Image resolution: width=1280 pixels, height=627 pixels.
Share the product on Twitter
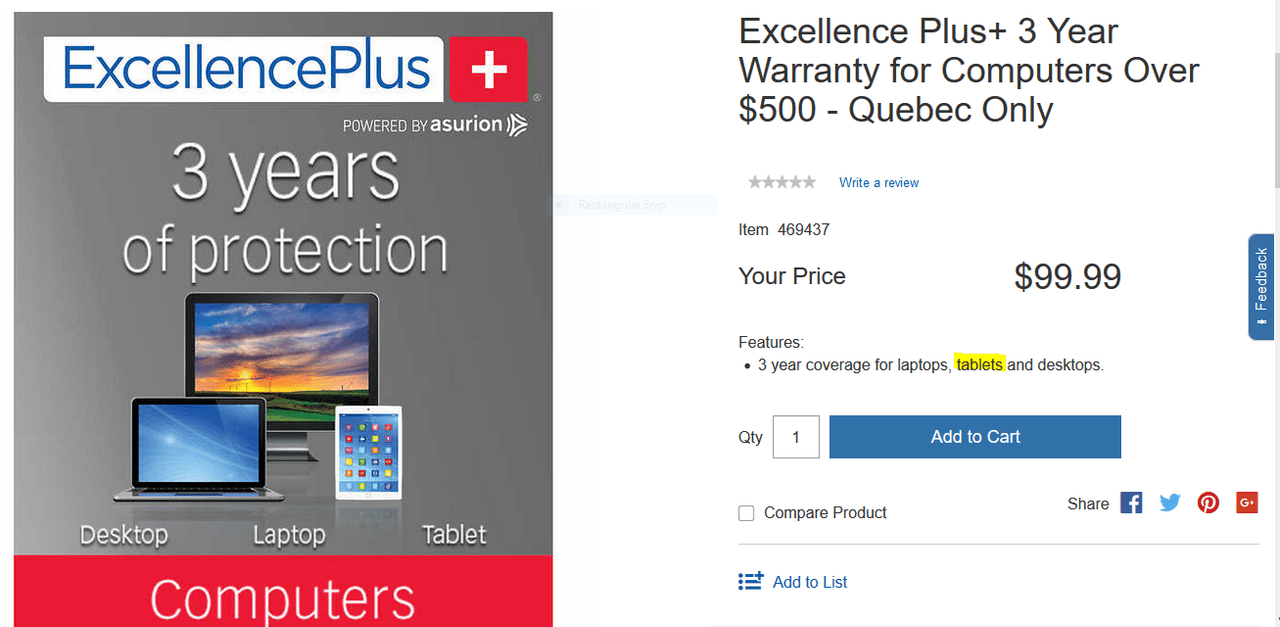click(x=1169, y=502)
